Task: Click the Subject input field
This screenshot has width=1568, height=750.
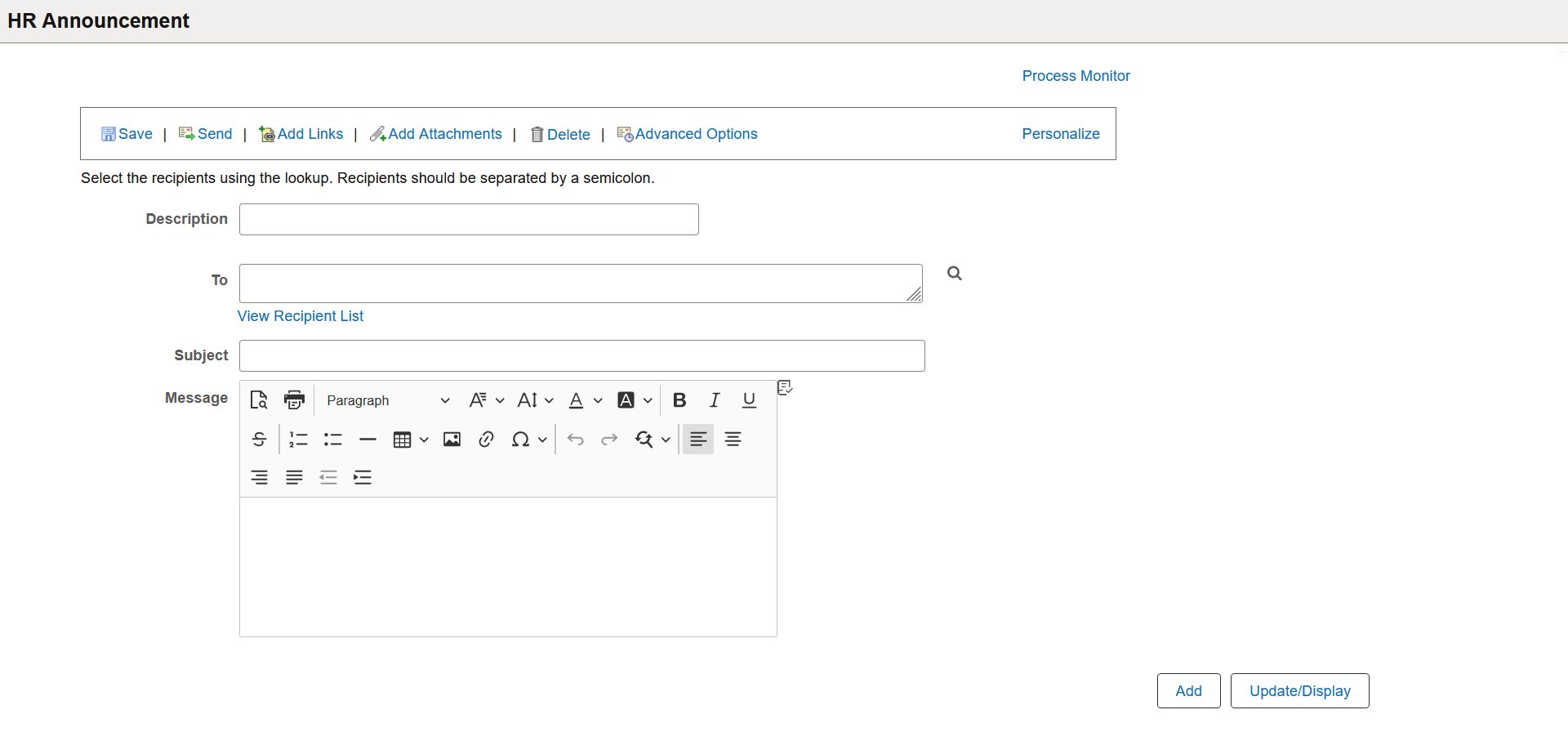Action: point(581,355)
